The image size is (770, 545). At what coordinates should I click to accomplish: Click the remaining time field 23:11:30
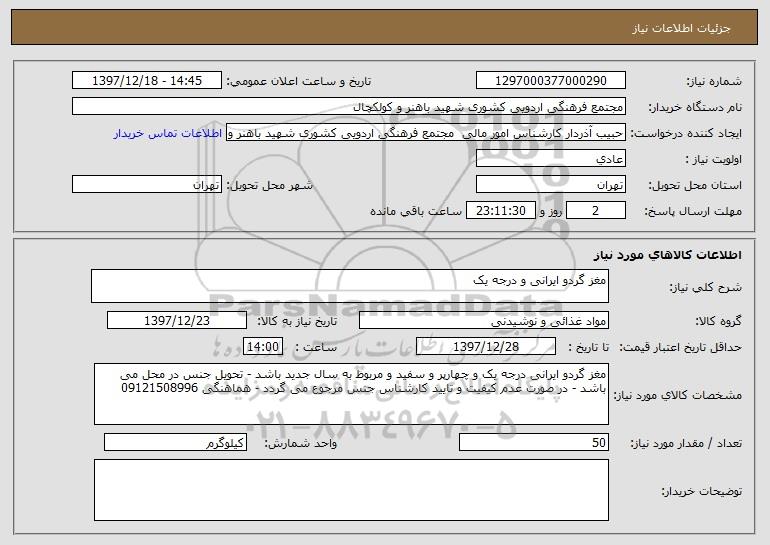pos(500,211)
